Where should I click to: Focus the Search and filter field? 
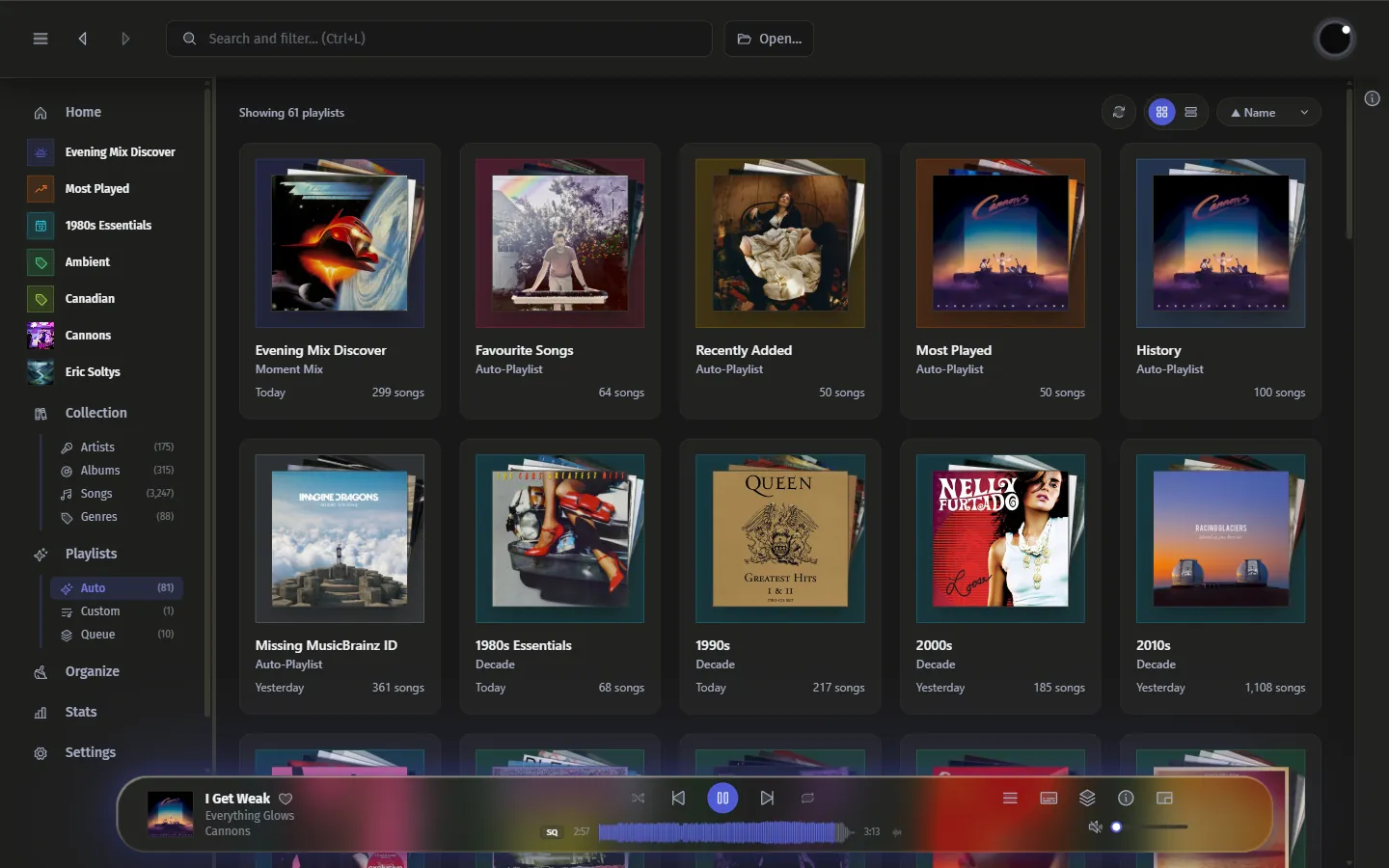tap(439, 39)
